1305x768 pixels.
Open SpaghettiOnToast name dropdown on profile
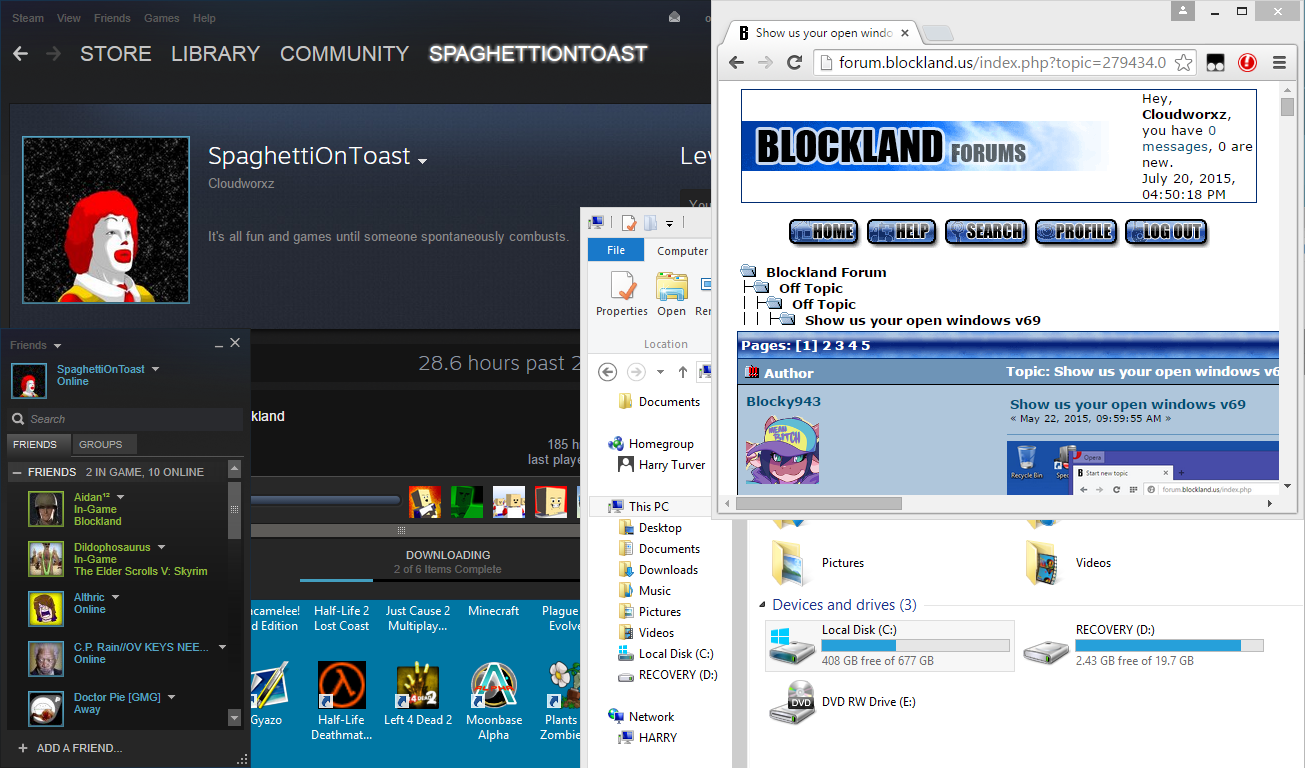pos(423,160)
